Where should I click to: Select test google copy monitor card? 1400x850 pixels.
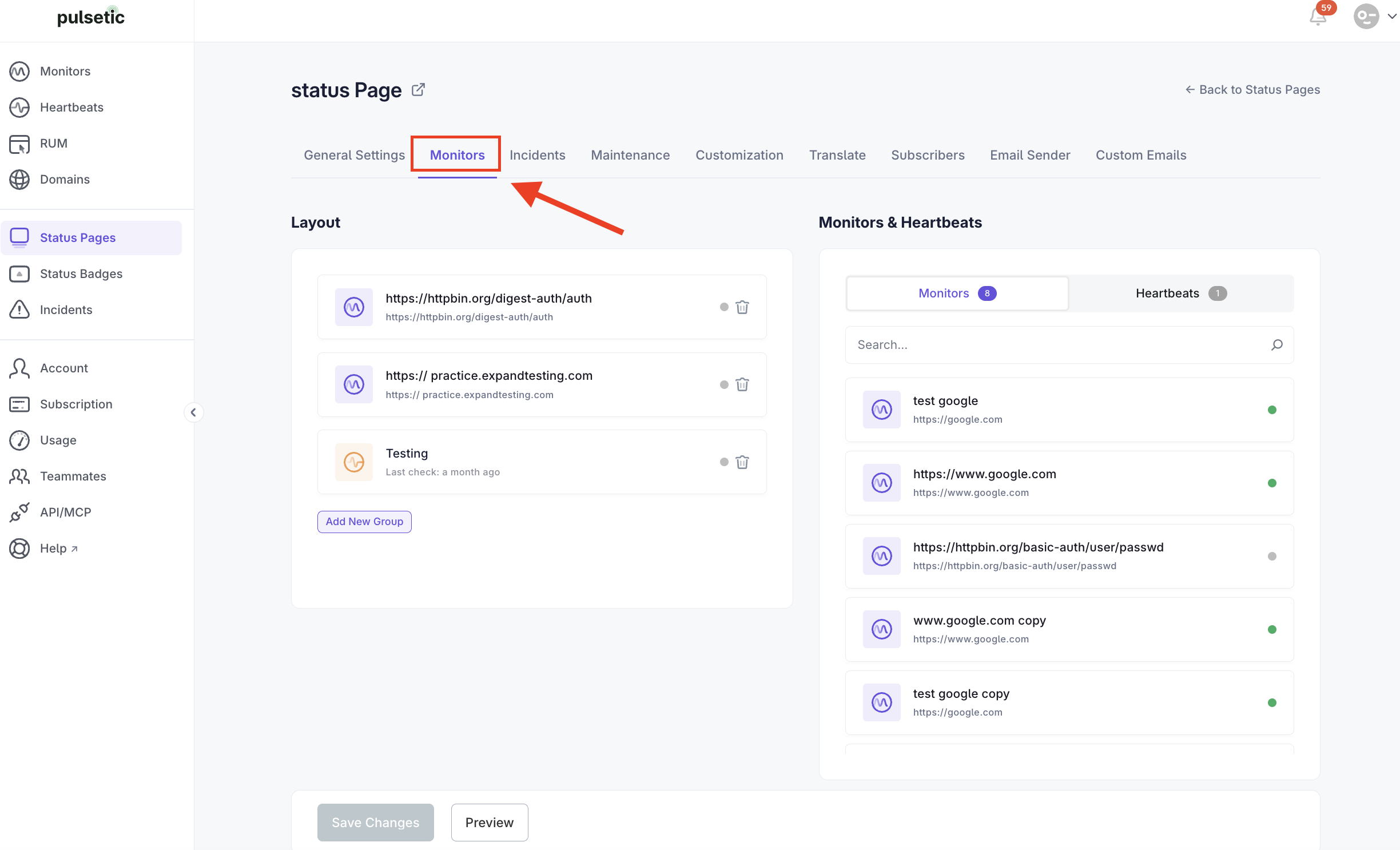(x=1069, y=702)
